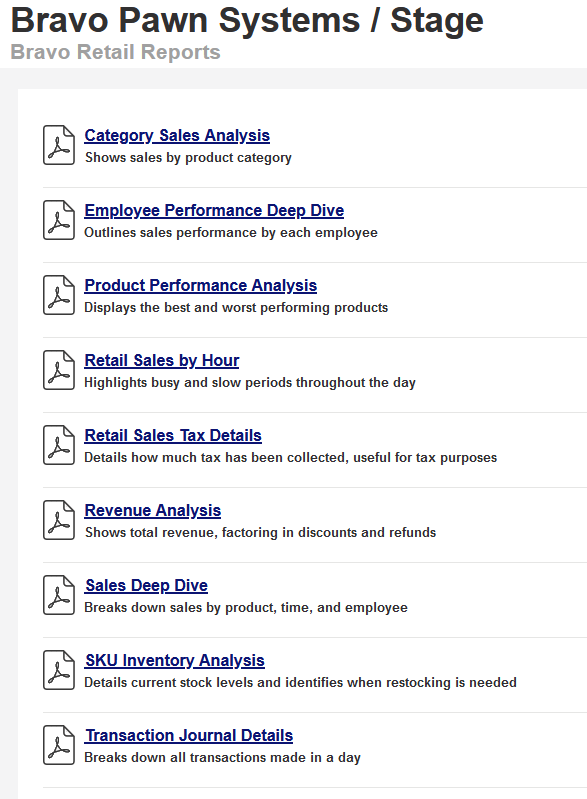Select the PDF icon for Product Performance Analysis
The height and width of the screenshot is (799, 587).
click(x=59, y=295)
